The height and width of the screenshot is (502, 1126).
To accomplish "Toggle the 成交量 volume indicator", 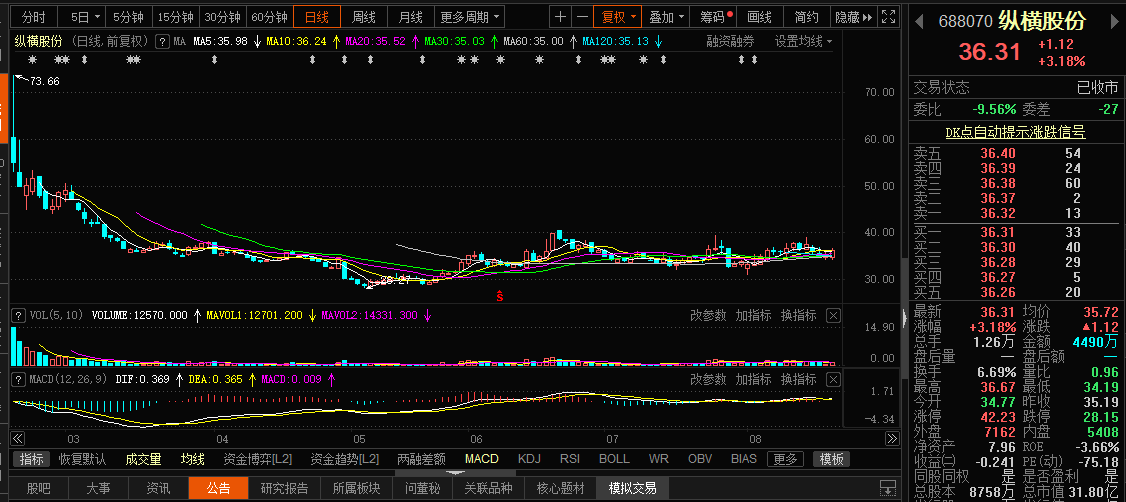I will click(143, 459).
